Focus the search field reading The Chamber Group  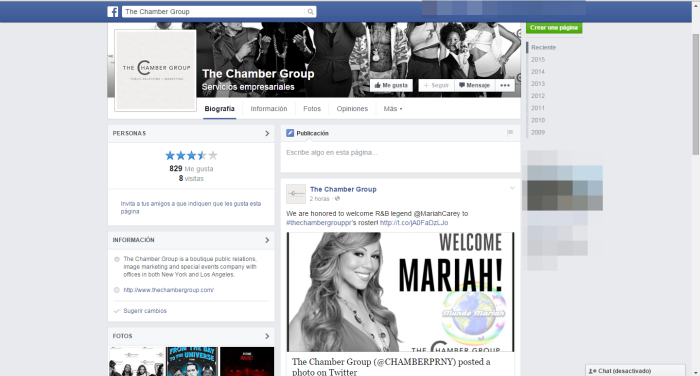[x=214, y=12]
